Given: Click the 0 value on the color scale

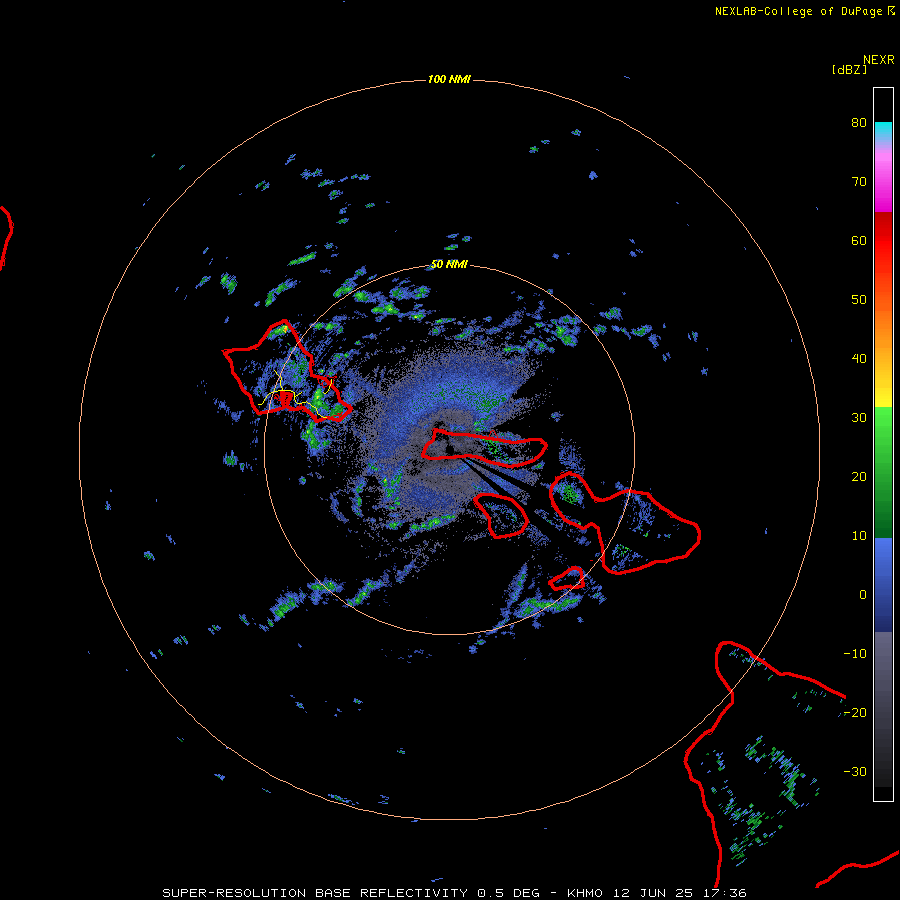Looking at the screenshot, I should click(x=863, y=595).
